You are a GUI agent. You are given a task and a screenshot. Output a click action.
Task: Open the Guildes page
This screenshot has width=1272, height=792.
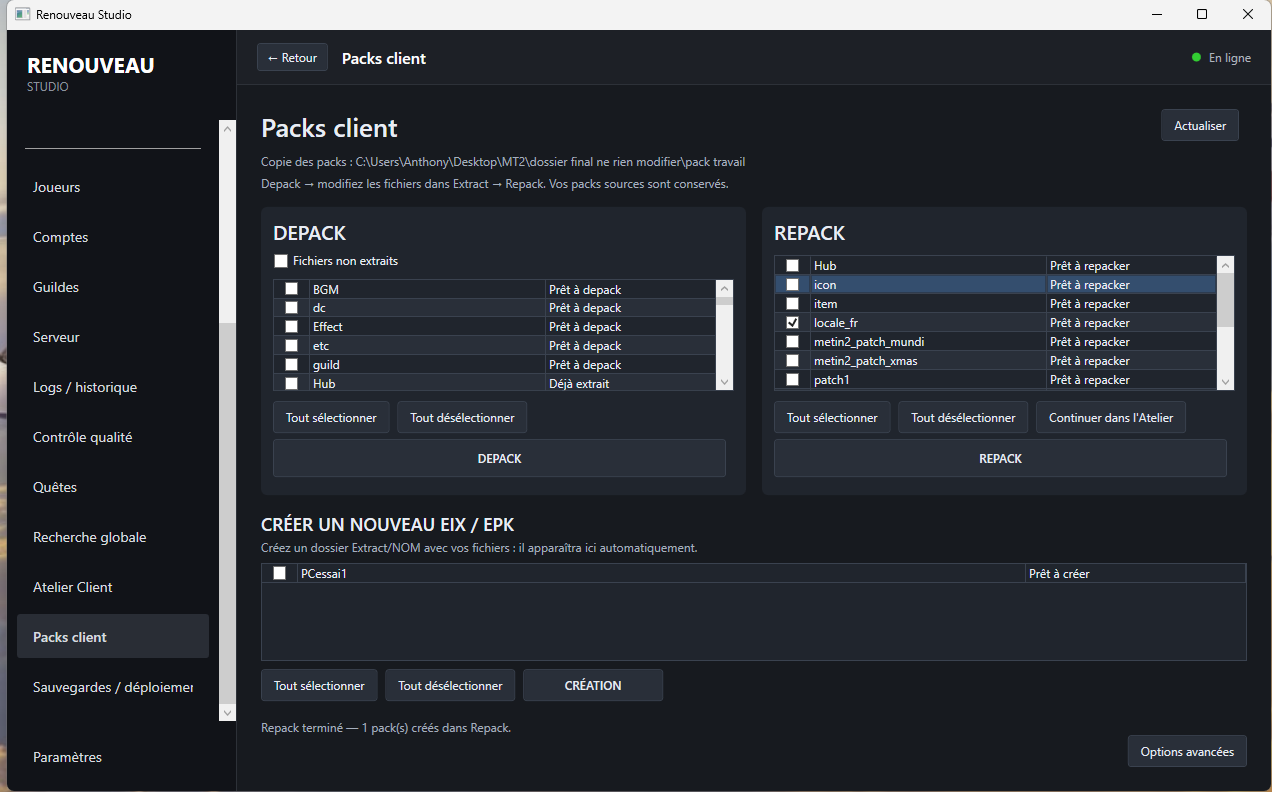click(x=113, y=287)
